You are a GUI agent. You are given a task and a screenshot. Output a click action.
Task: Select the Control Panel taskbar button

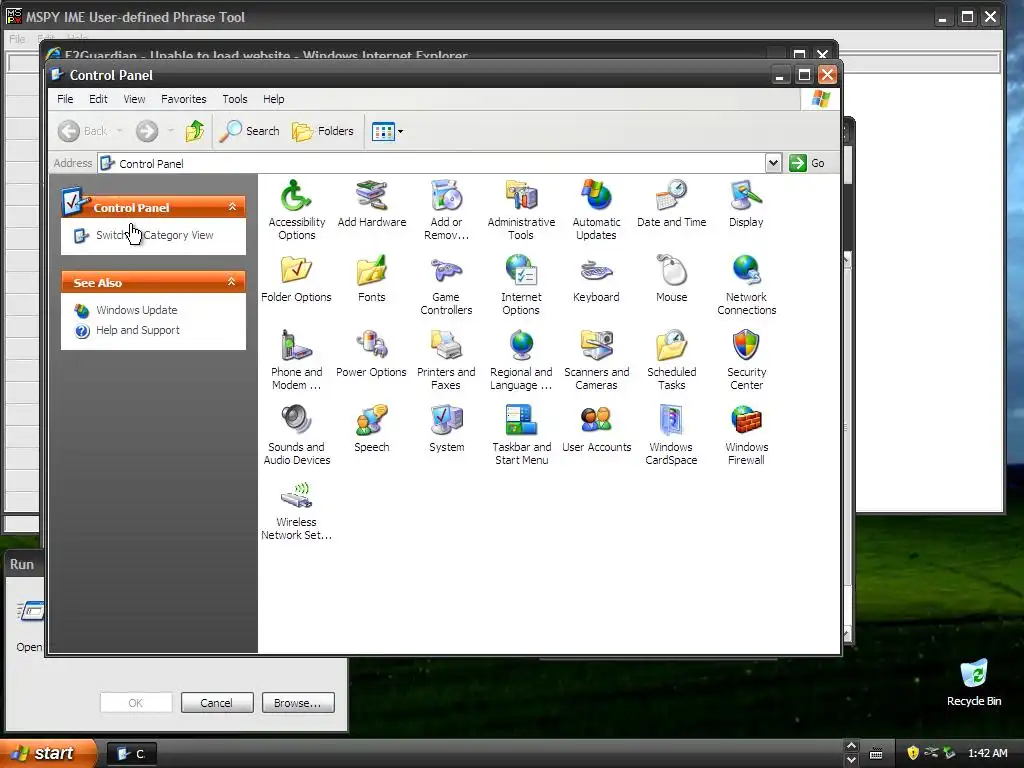pyautogui.click(x=131, y=754)
